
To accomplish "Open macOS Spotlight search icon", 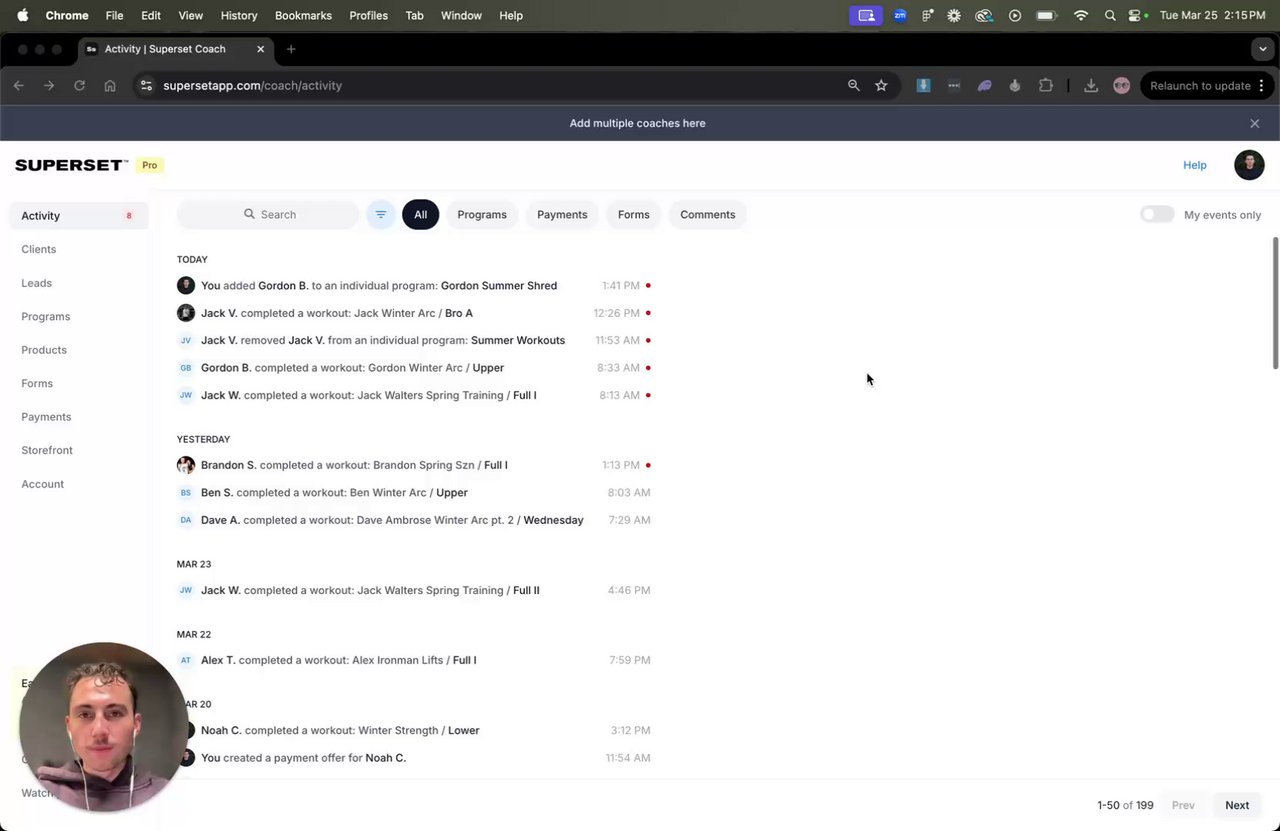I will tap(1110, 15).
